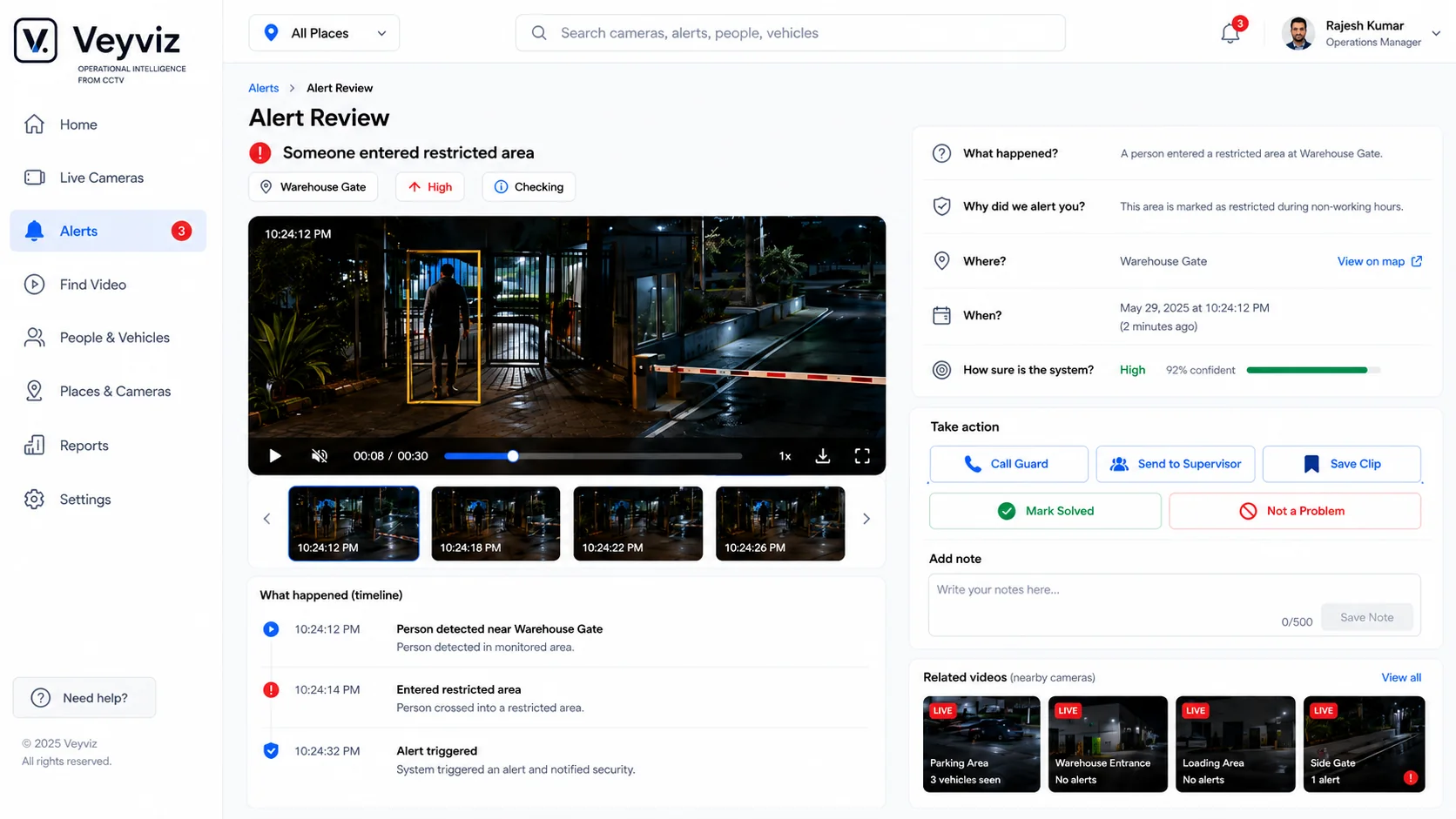
Task: Open the All Places dropdown
Action: coord(324,33)
